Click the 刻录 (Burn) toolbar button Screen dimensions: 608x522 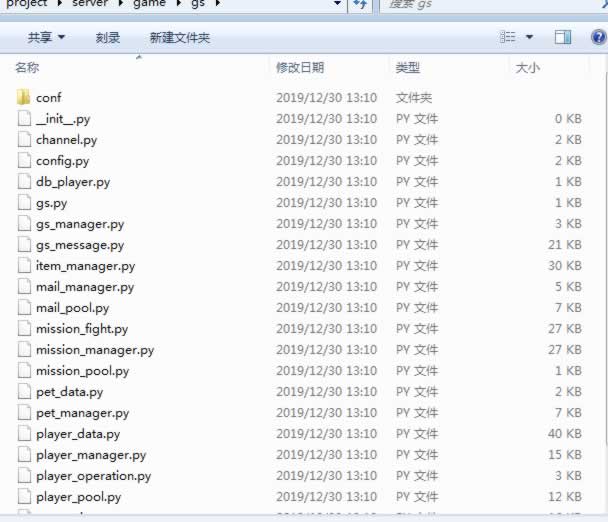click(108, 38)
